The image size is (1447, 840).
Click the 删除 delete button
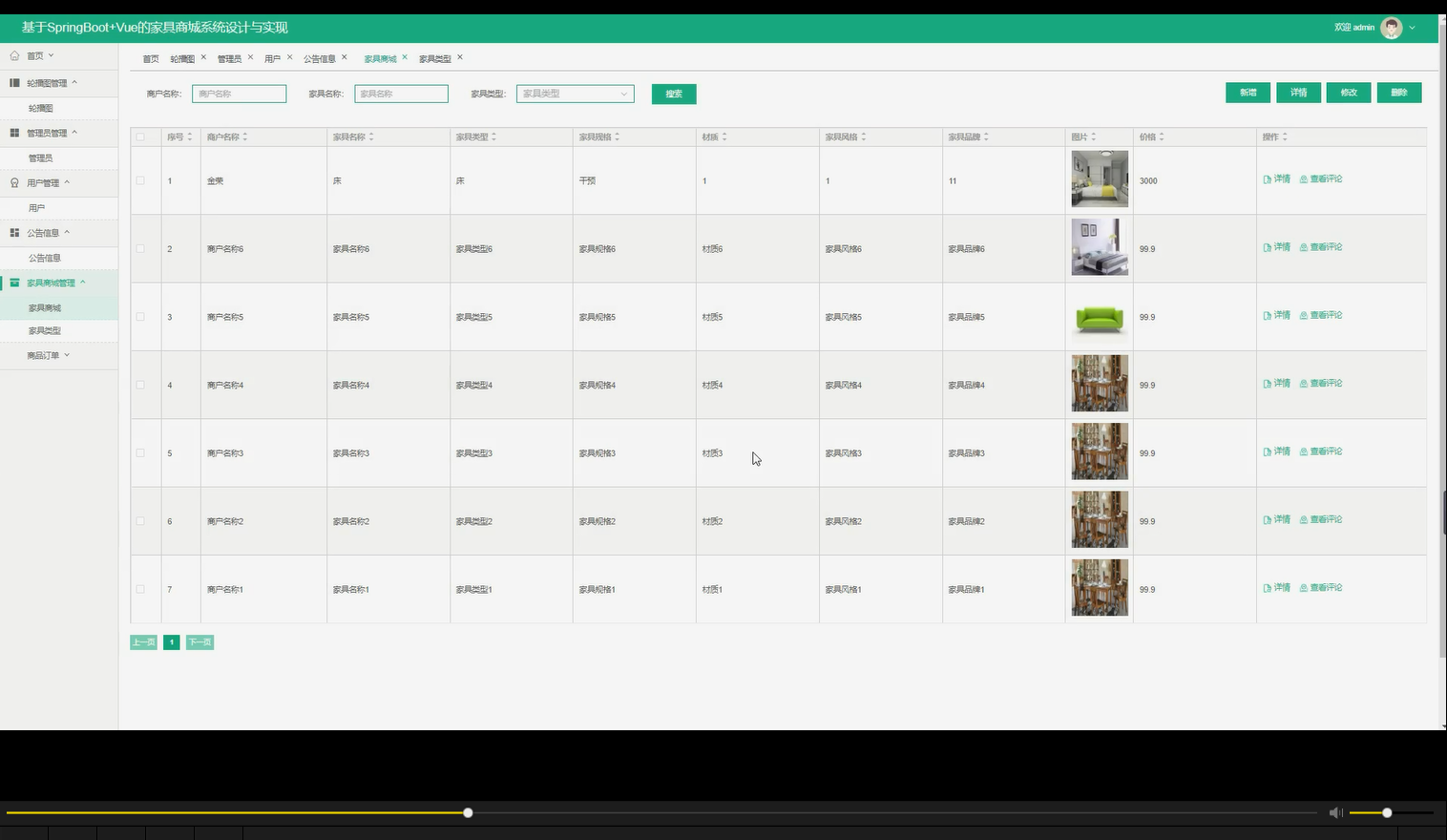pyautogui.click(x=1399, y=93)
